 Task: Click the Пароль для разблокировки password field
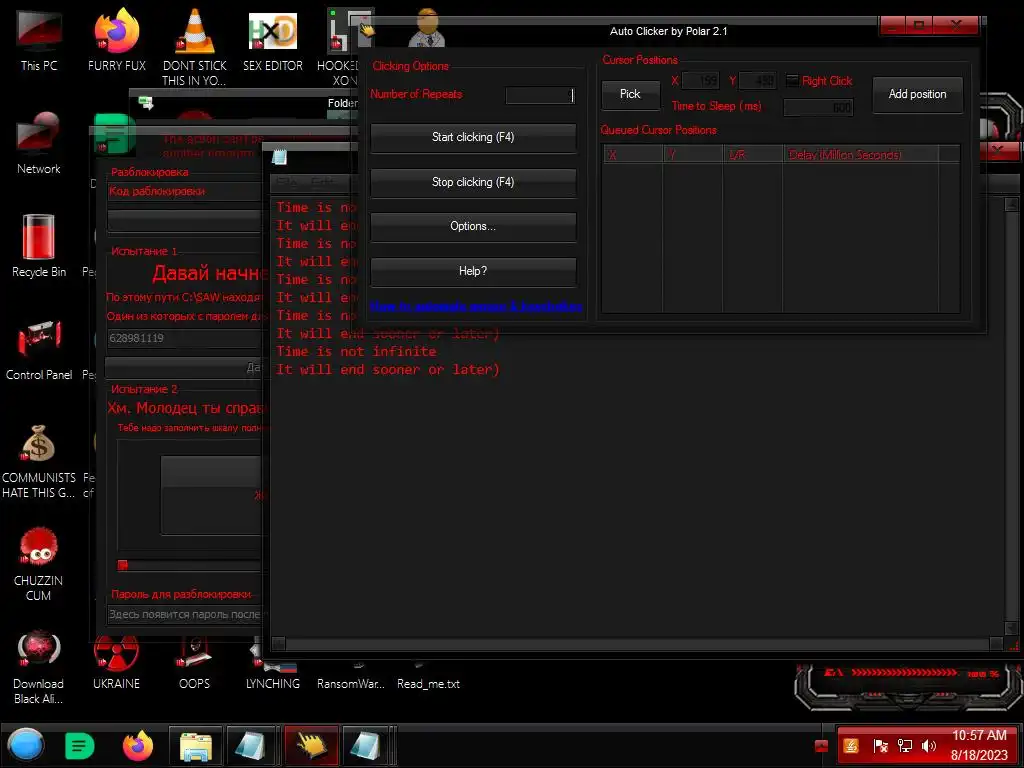coord(185,615)
